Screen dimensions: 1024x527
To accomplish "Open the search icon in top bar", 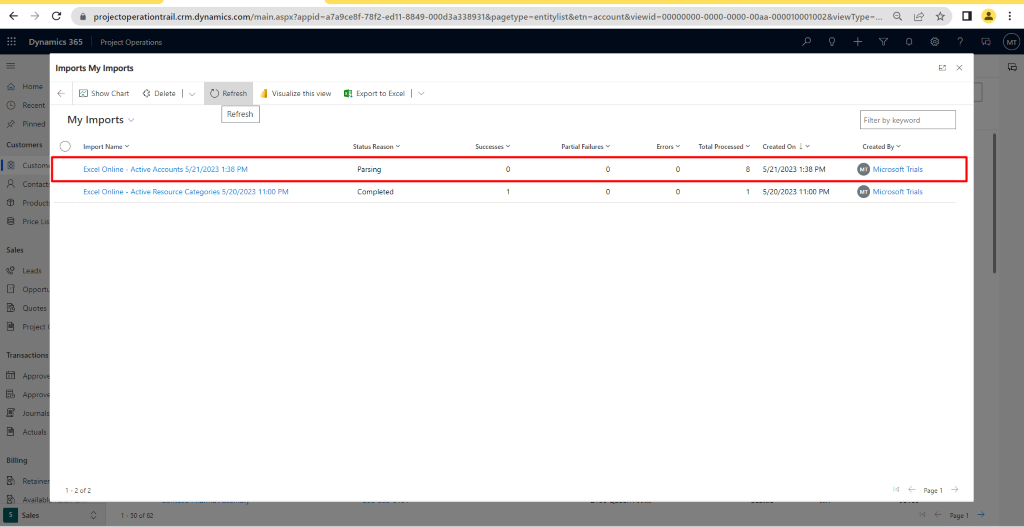I will 807,42.
